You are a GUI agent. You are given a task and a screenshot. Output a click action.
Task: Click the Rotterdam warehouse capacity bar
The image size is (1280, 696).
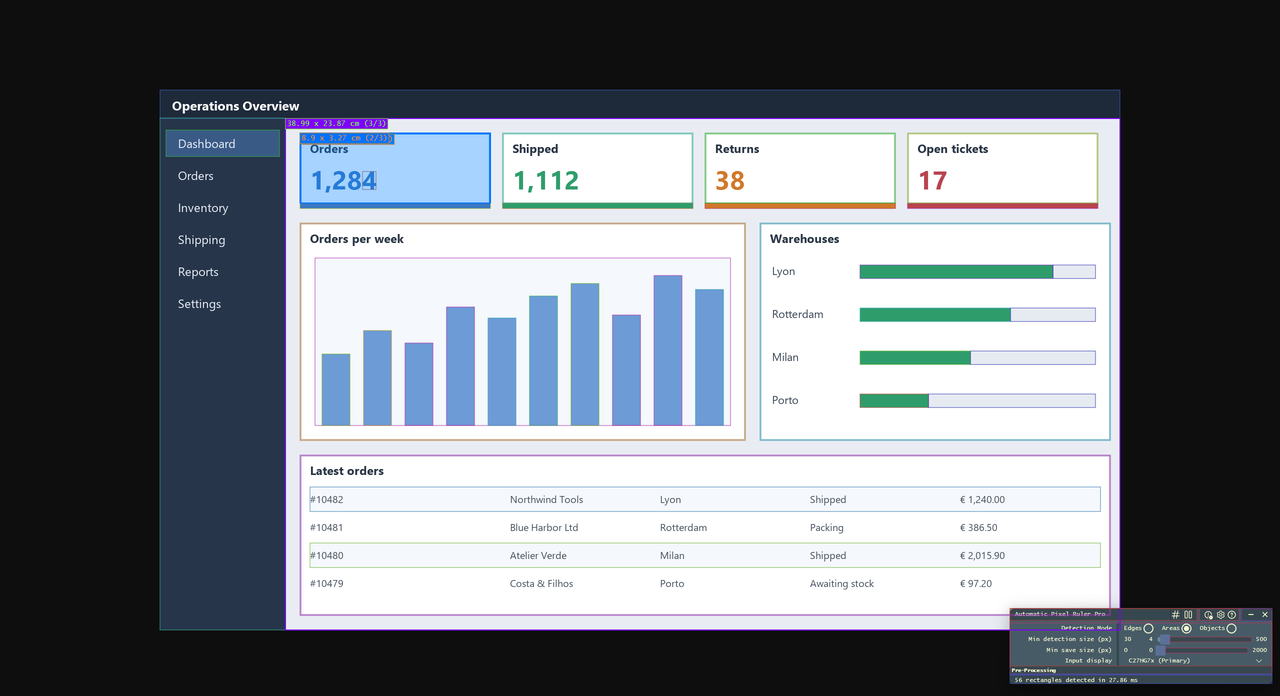click(x=978, y=315)
